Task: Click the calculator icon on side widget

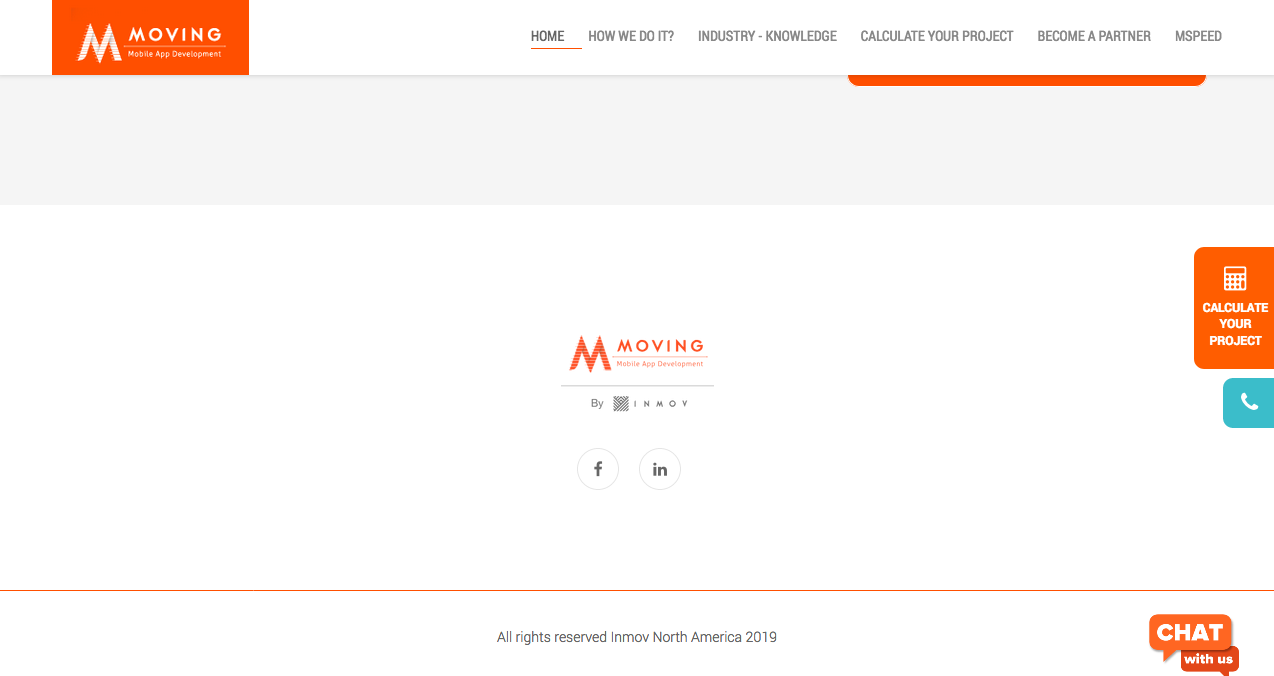Action: (x=1235, y=279)
